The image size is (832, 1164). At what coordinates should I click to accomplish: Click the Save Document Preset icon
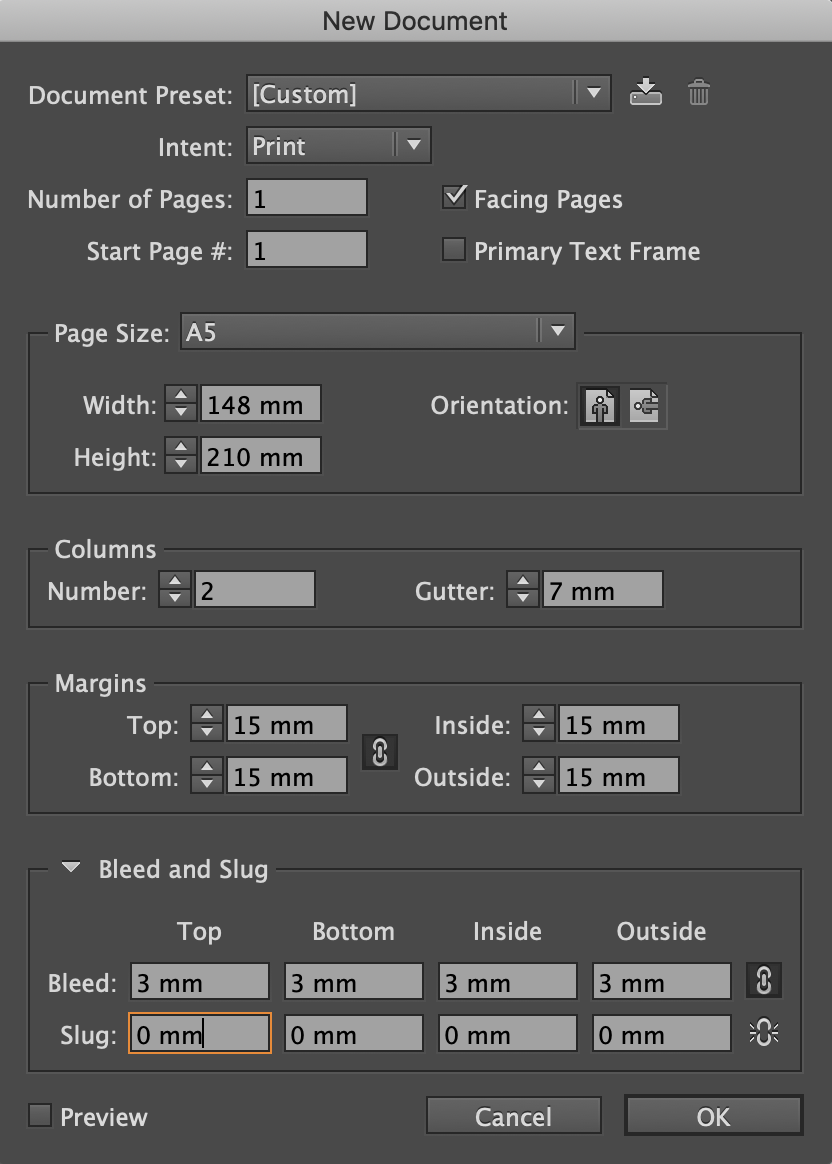pos(646,93)
